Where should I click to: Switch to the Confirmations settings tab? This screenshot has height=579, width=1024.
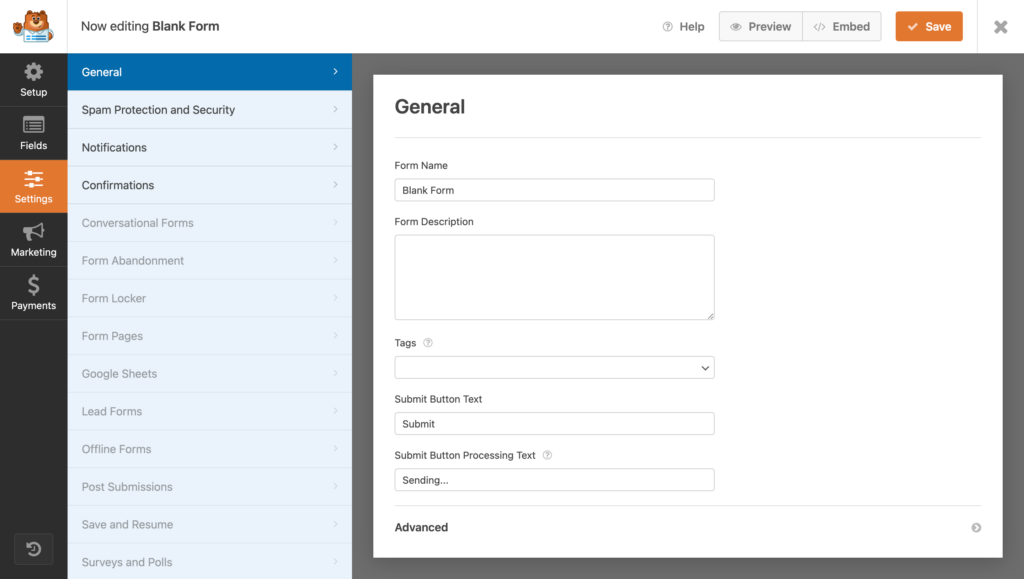click(209, 185)
